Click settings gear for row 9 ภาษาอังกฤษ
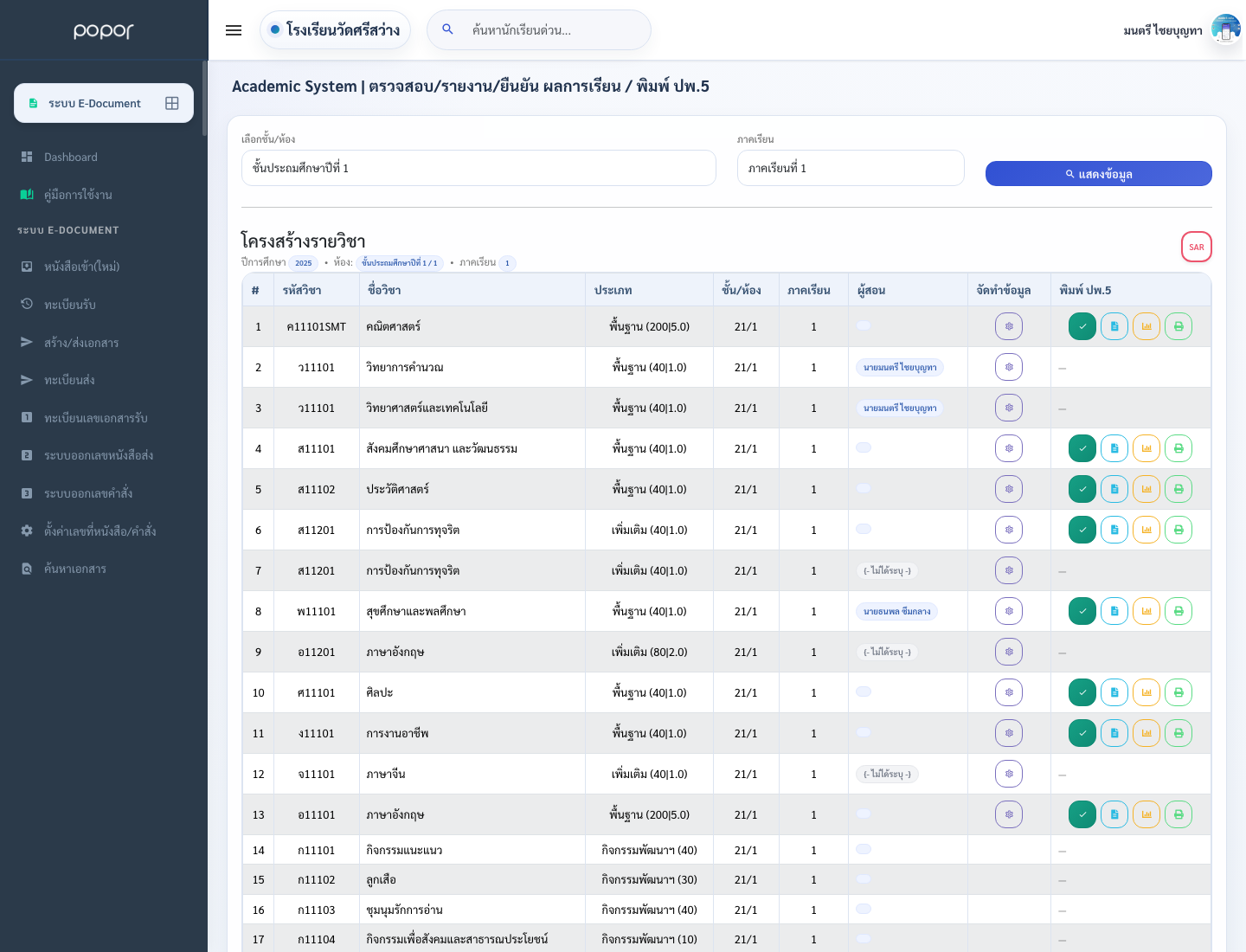 pyautogui.click(x=1009, y=652)
